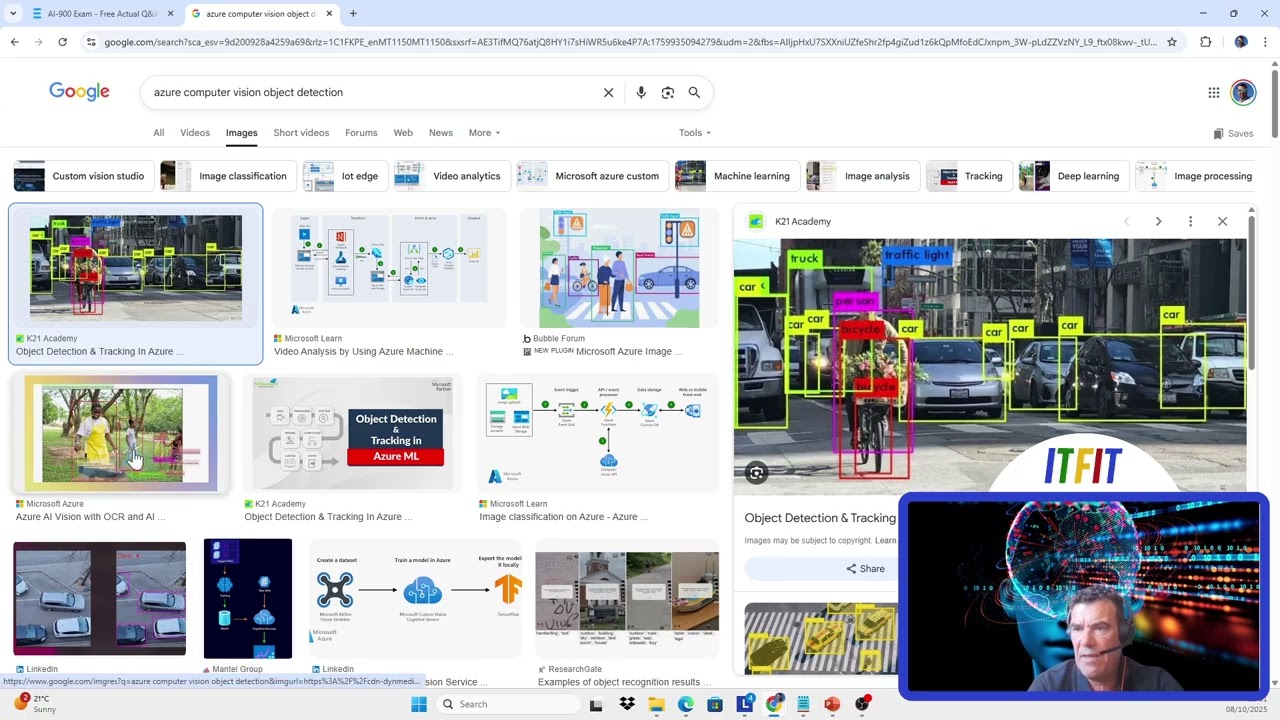Open a new browser tab
Screen dimensions: 1280x720
353,14
